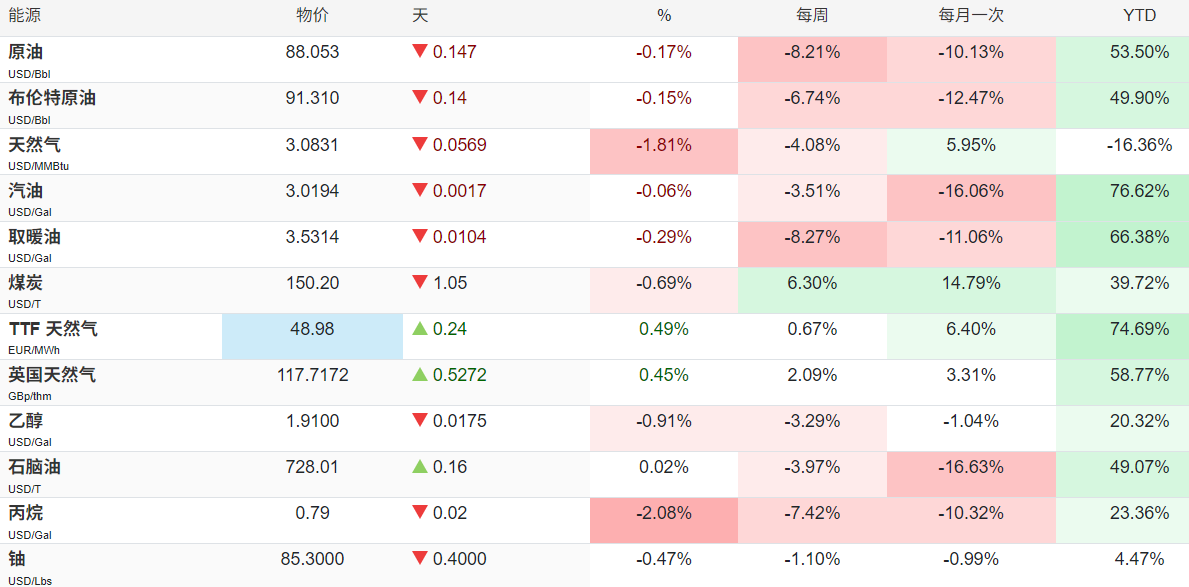
Task: Click the green up arrow for 石脑油
Action: [419, 466]
